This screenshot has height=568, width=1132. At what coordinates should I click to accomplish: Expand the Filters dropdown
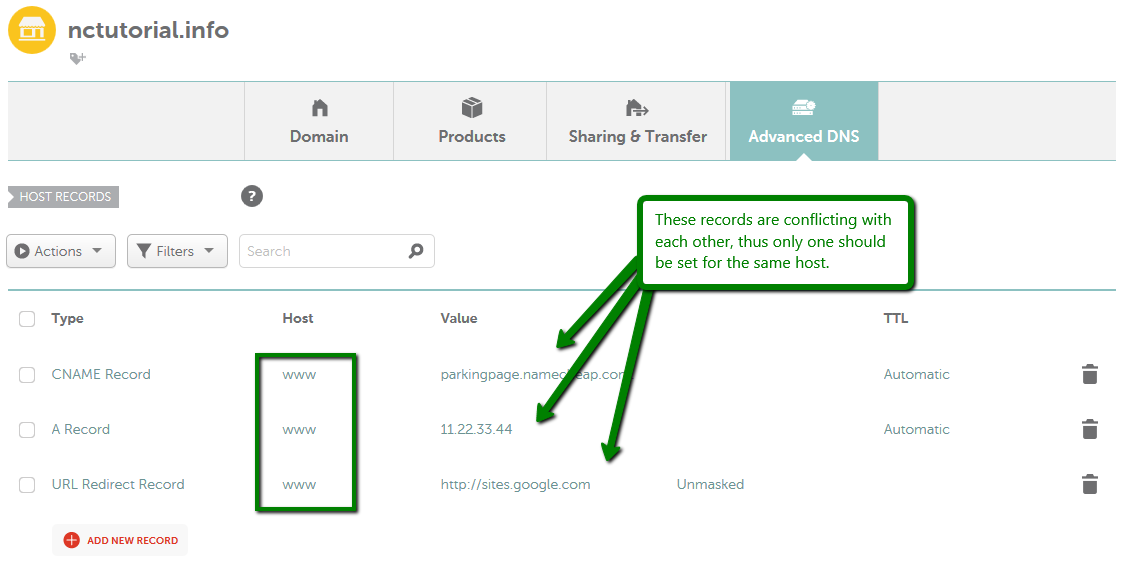[177, 251]
